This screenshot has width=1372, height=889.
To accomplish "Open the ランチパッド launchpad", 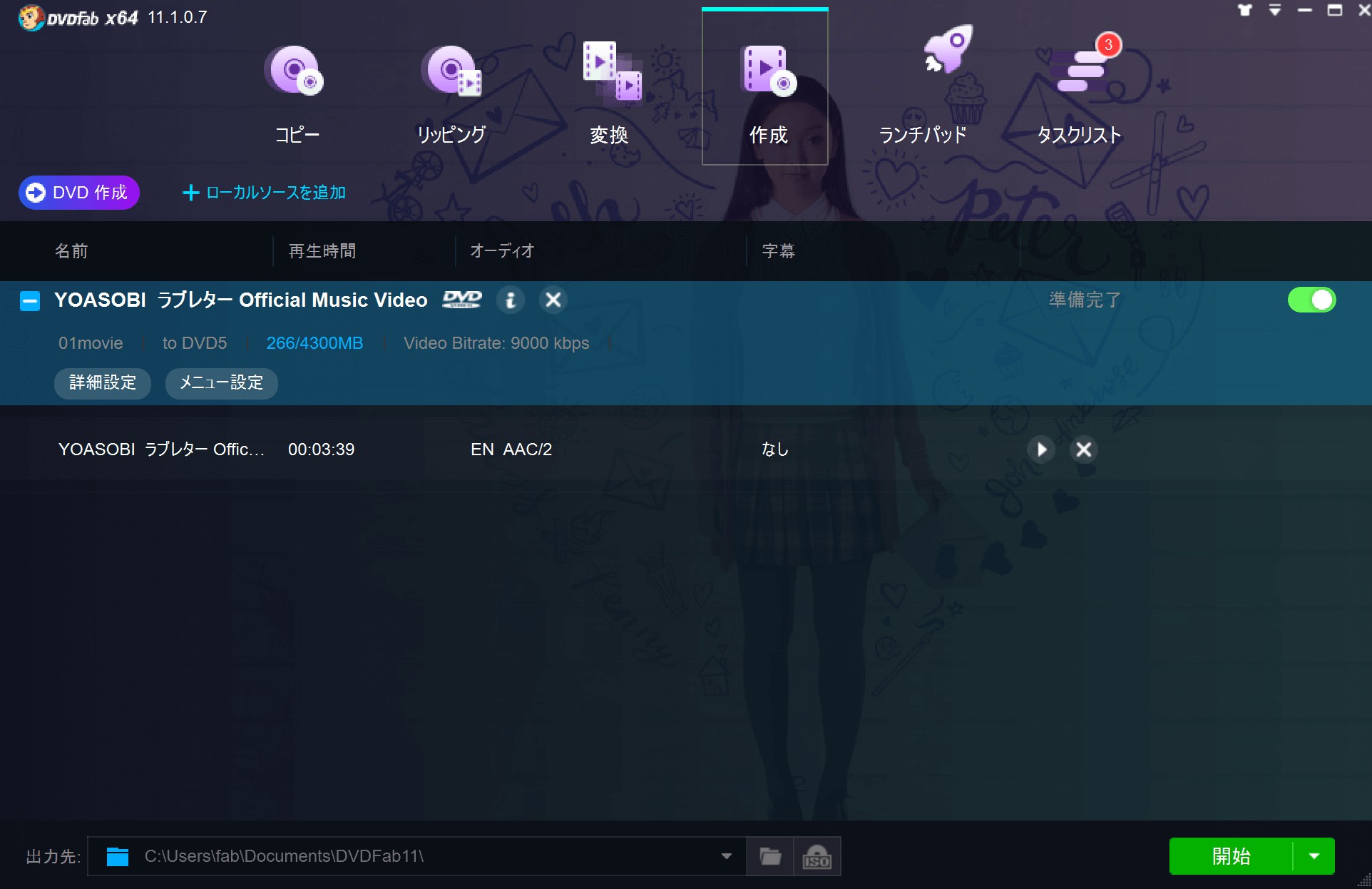I will (x=923, y=87).
